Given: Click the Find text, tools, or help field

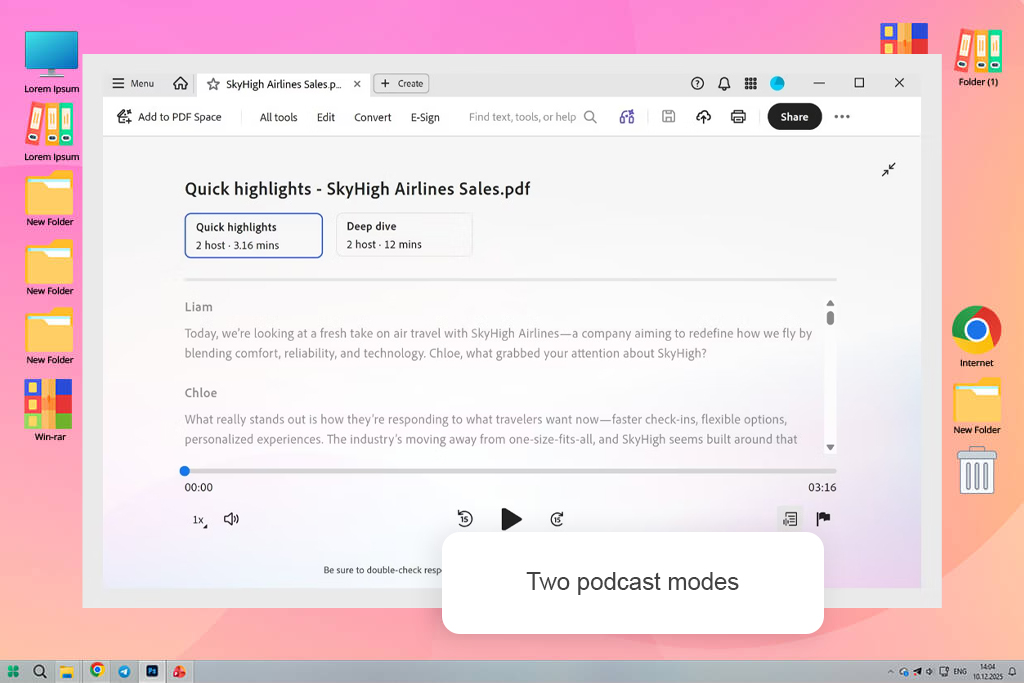Looking at the screenshot, I should (x=522, y=117).
